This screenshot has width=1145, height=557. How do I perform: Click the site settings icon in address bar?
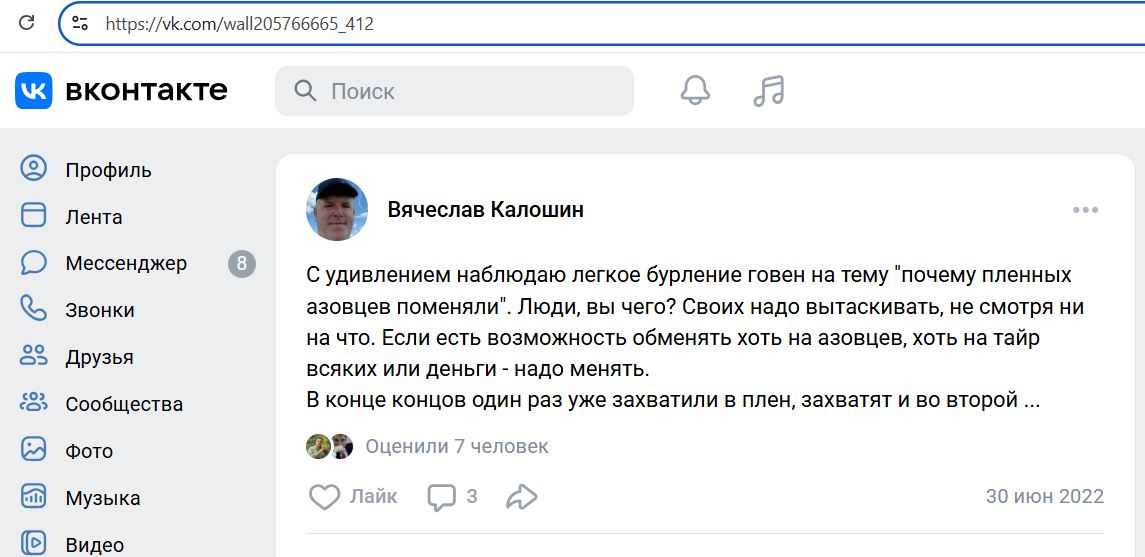[80, 23]
